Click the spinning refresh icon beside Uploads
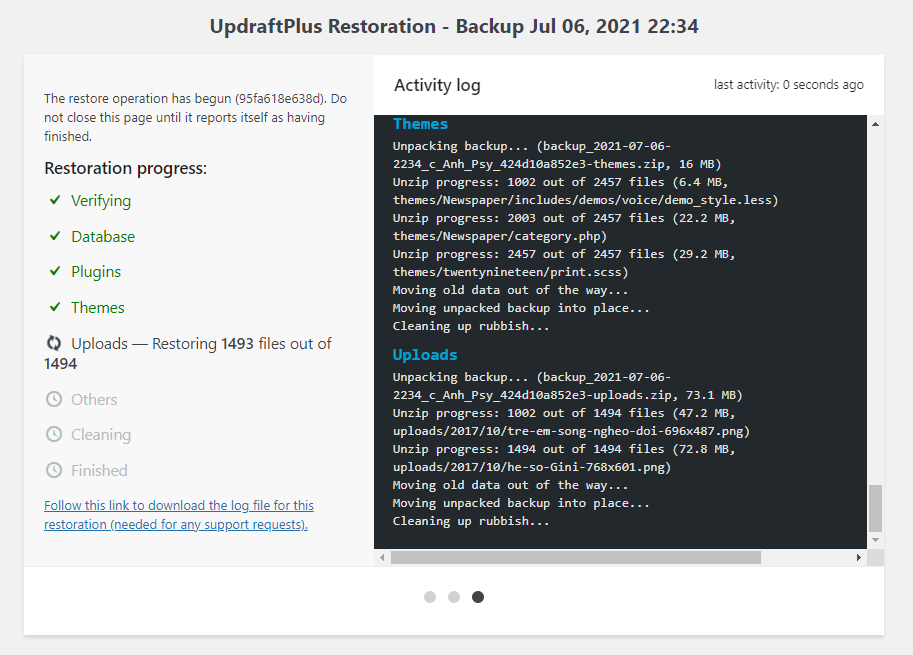 54,344
